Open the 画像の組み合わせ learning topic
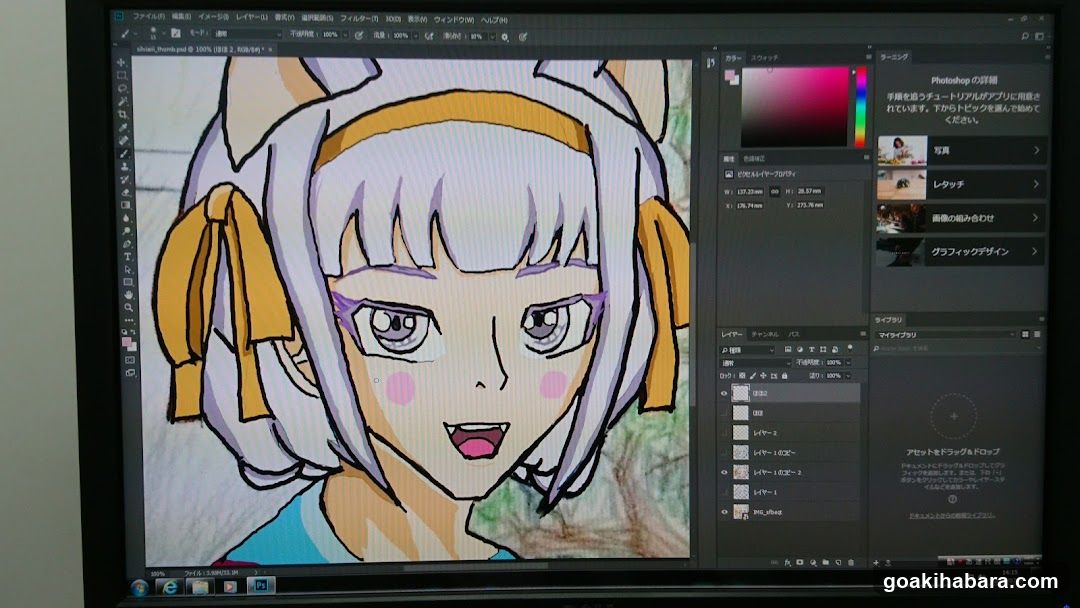 (x=962, y=218)
